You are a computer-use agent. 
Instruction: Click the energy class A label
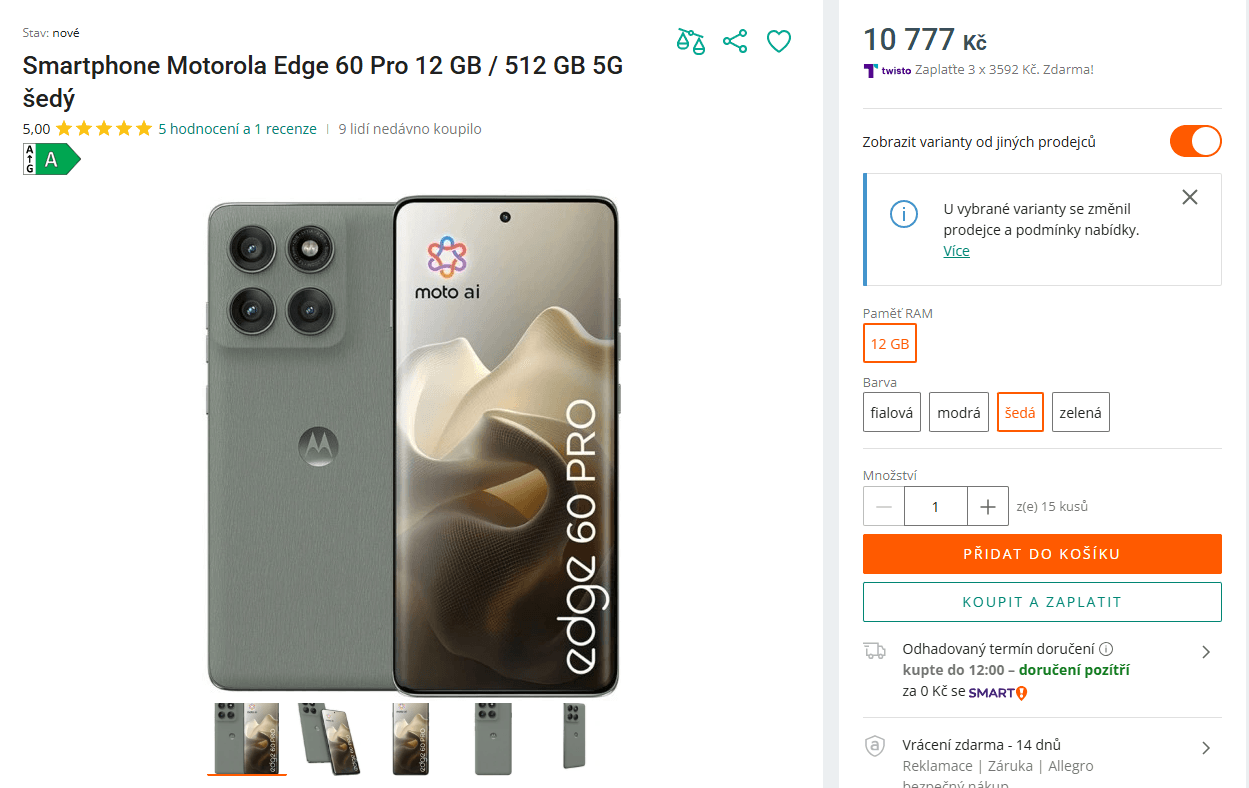tap(51, 159)
